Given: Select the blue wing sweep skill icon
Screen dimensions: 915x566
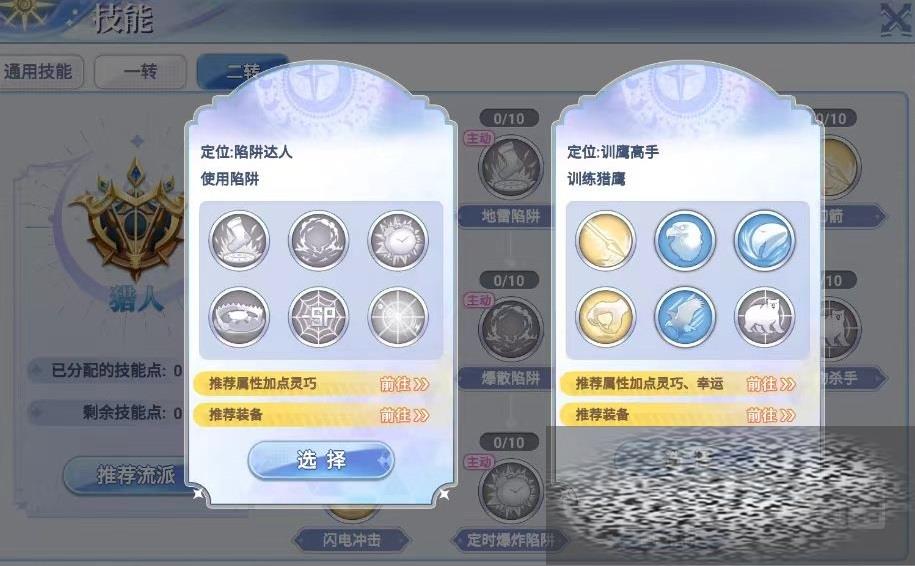Looking at the screenshot, I should [x=764, y=240].
